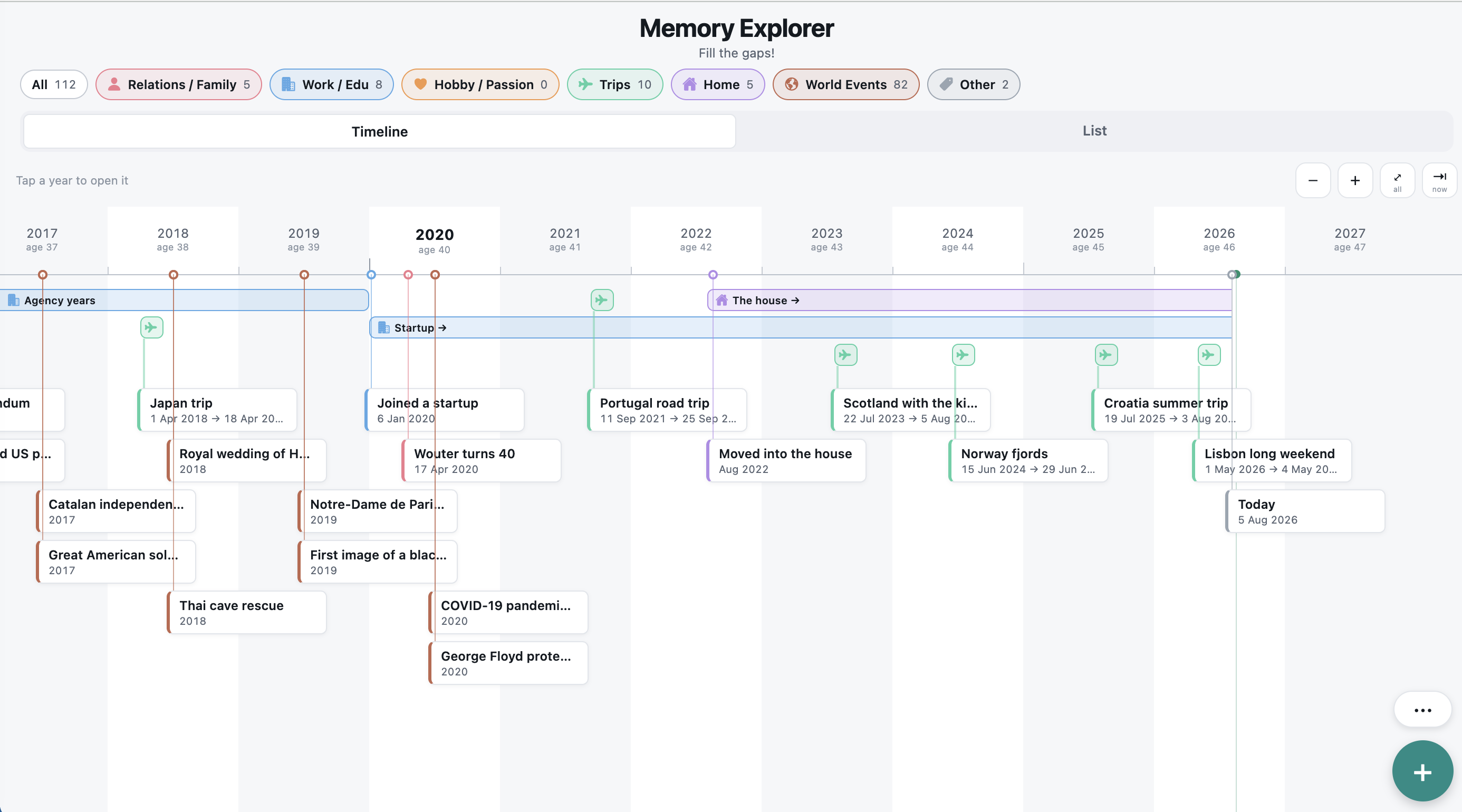Click the Japan trip airplane icon

pyautogui.click(x=151, y=327)
